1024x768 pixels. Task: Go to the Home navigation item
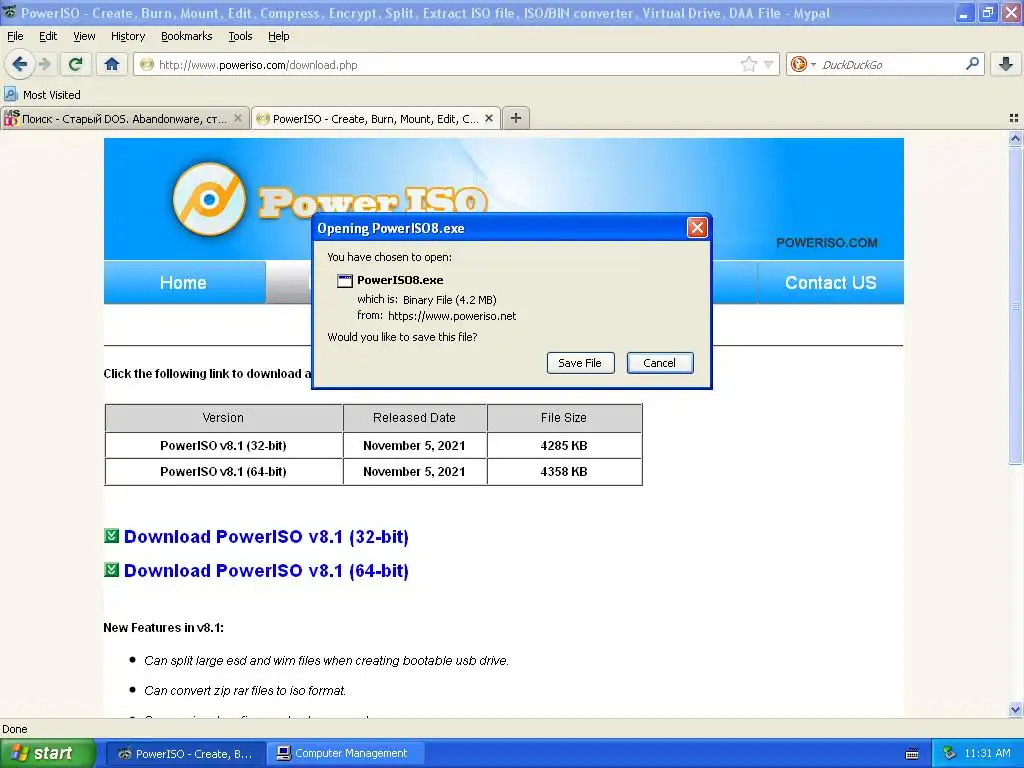(x=184, y=283)
